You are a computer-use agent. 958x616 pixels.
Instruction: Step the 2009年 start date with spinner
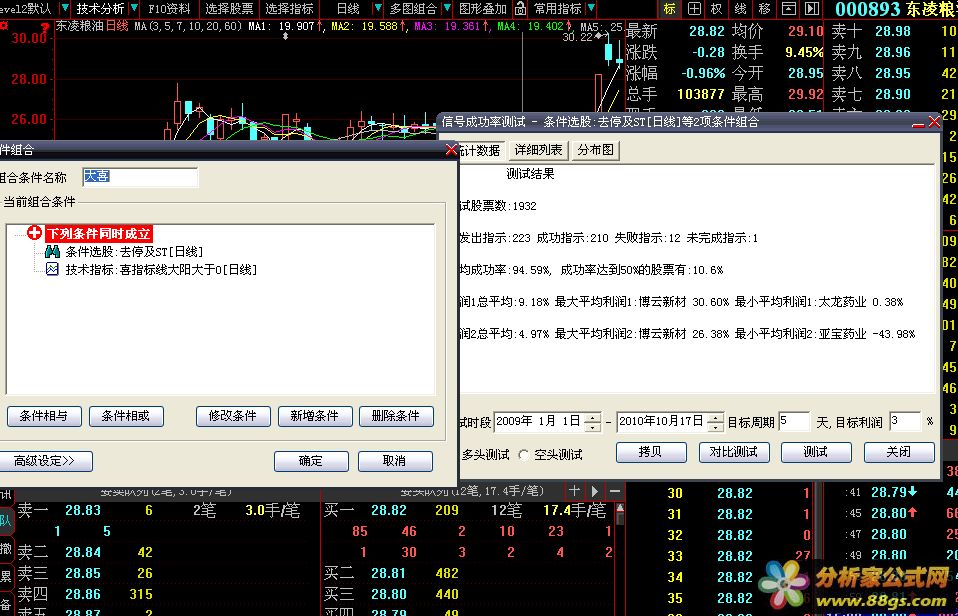click(x=592, y=422)
